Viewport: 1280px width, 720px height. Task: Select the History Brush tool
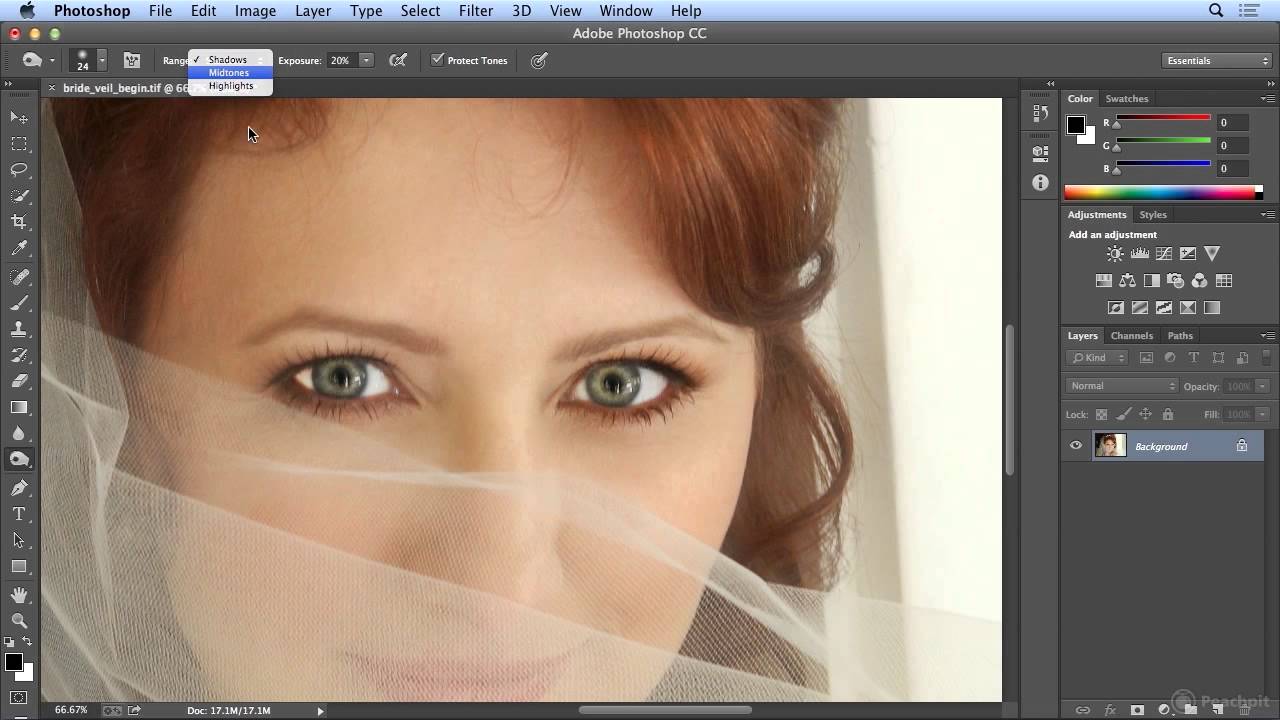tap(19, 355)
